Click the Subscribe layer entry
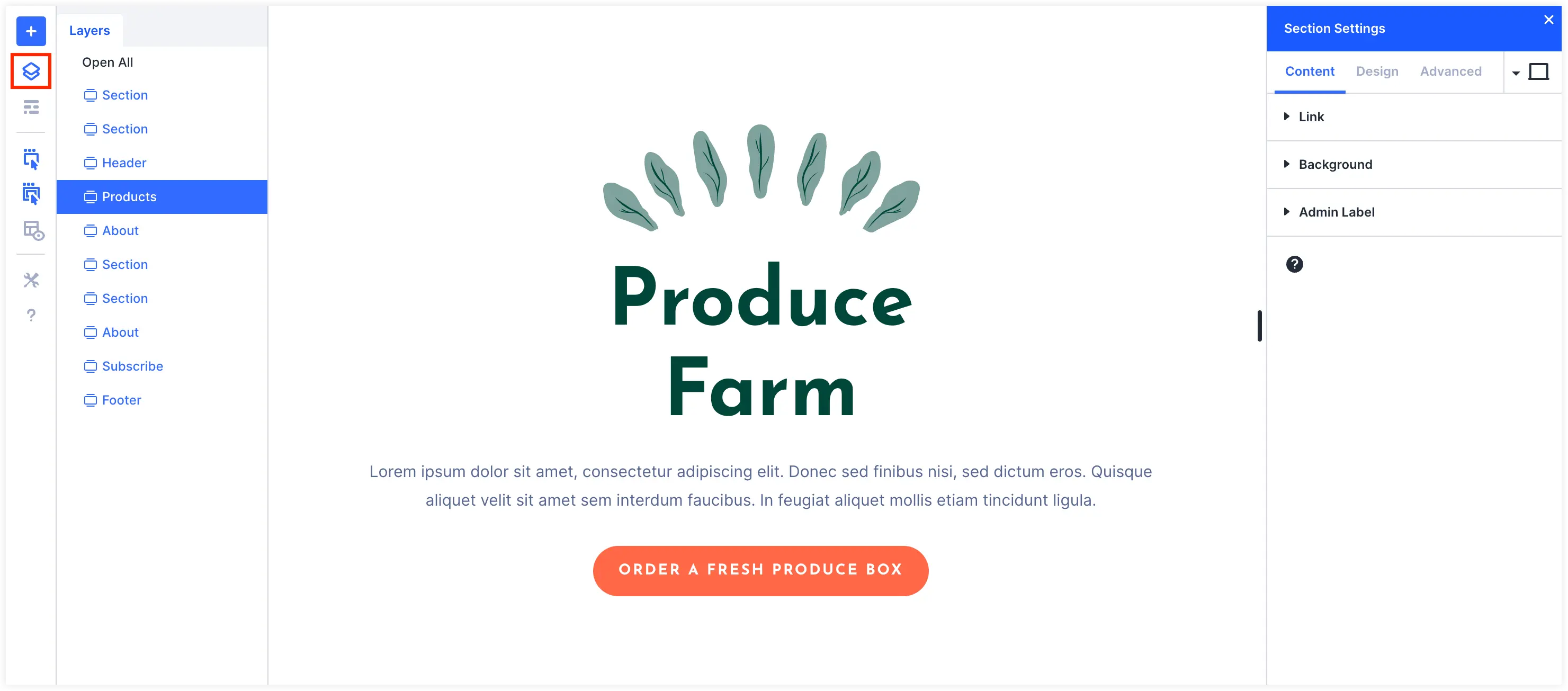The width and height of the screenshot is (1568, 691). point(133,365)
